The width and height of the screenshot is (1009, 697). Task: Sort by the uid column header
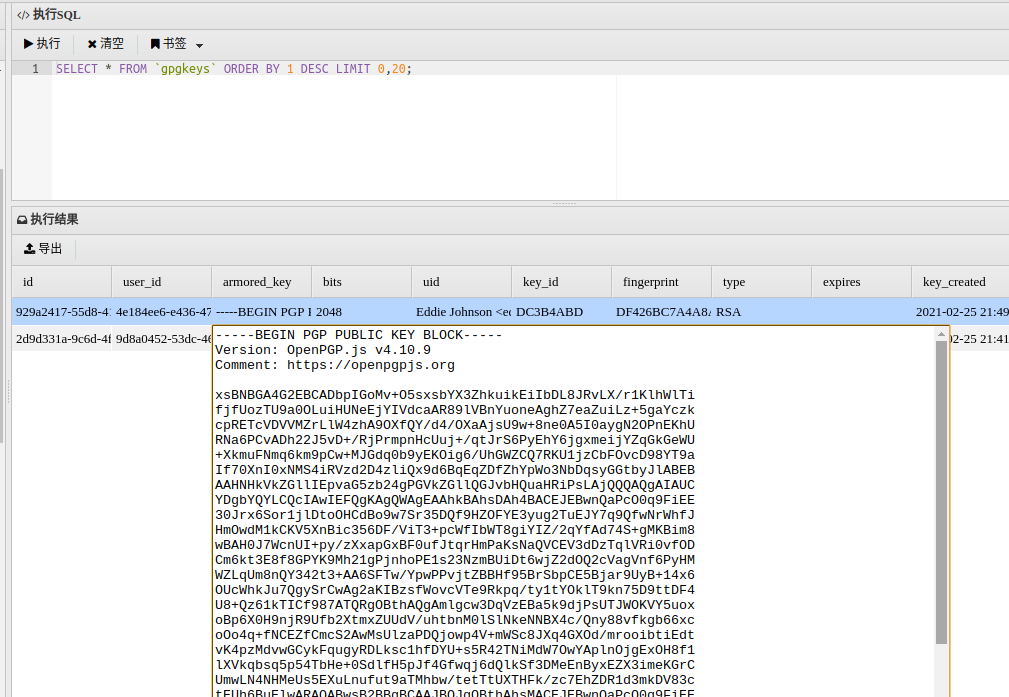(461, 282)
